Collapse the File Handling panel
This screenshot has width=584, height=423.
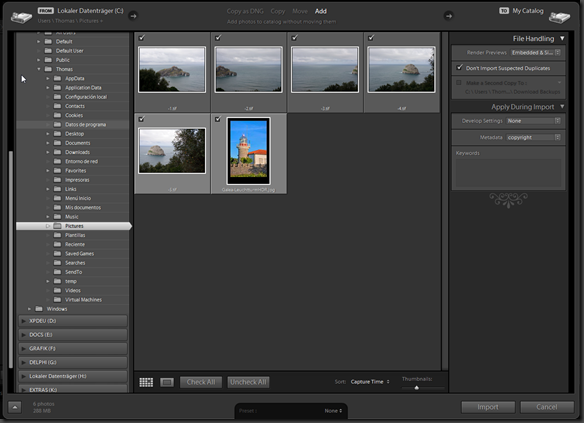pos(562,38)
